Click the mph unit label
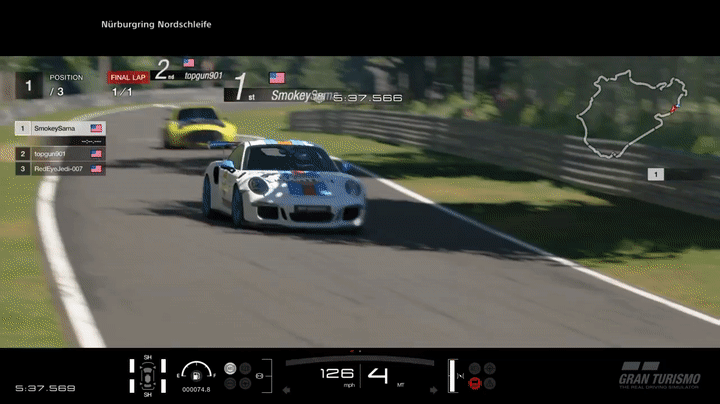The height and width of the screenshot is (404, 720). click(x=349, y=386)
